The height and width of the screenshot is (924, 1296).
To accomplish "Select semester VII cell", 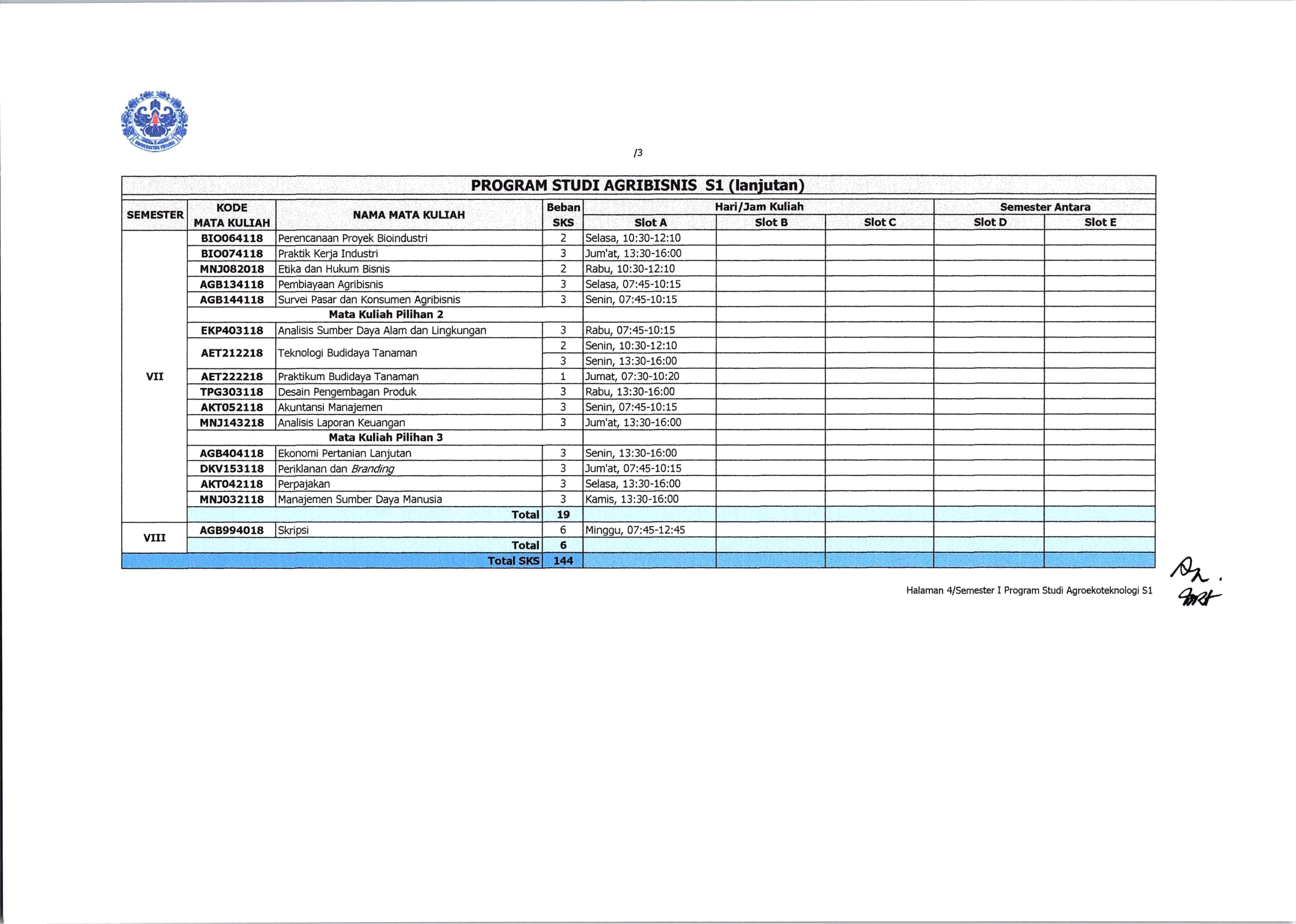I will (155, 376).
